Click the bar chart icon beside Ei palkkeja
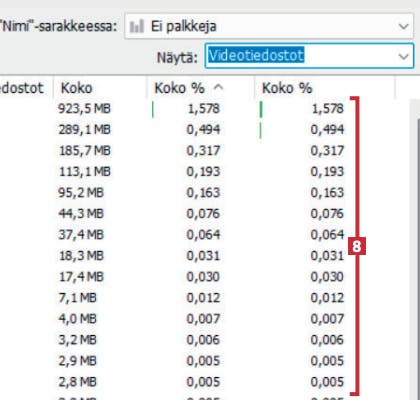 [x=137, y=26]
